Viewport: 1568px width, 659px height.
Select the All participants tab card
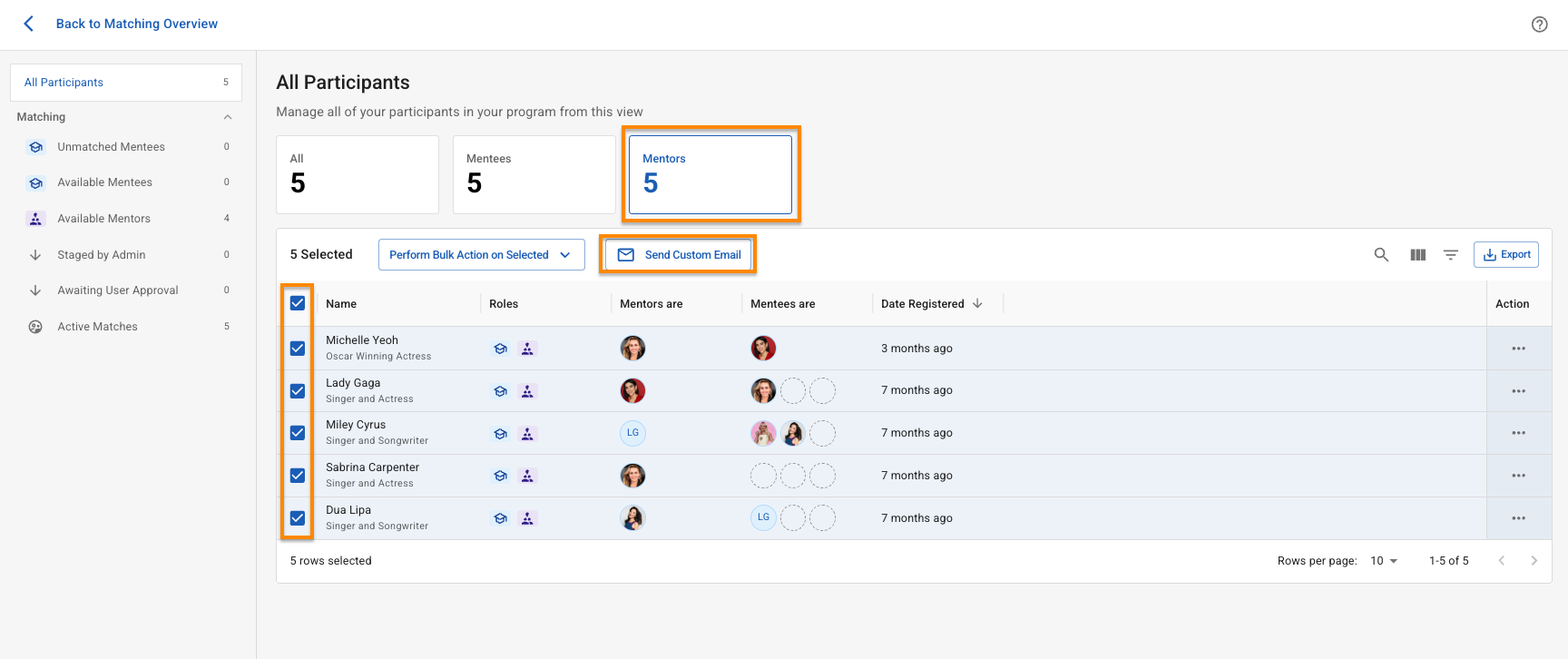point(358,174)
